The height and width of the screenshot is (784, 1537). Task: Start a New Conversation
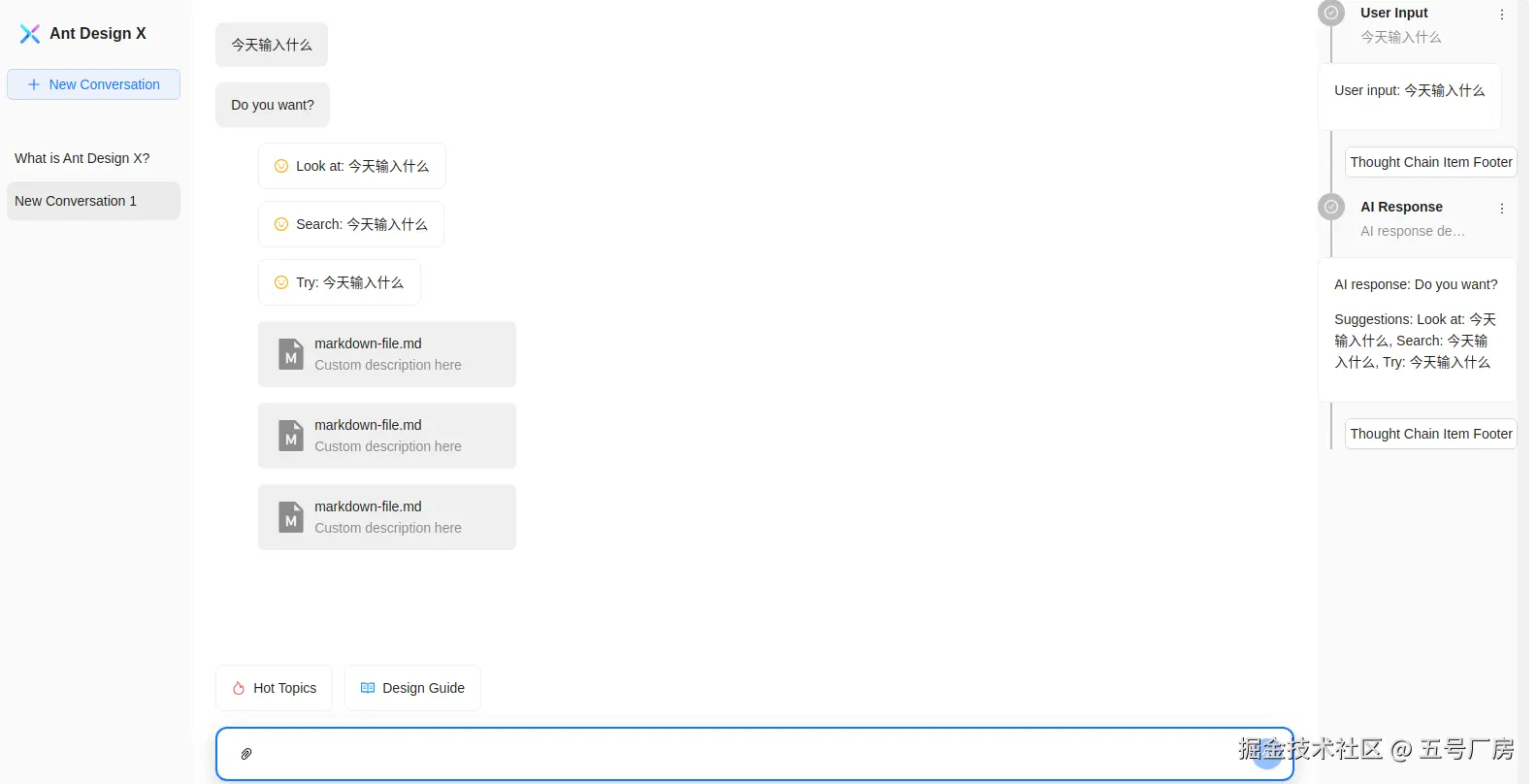[x=93, y=84]
